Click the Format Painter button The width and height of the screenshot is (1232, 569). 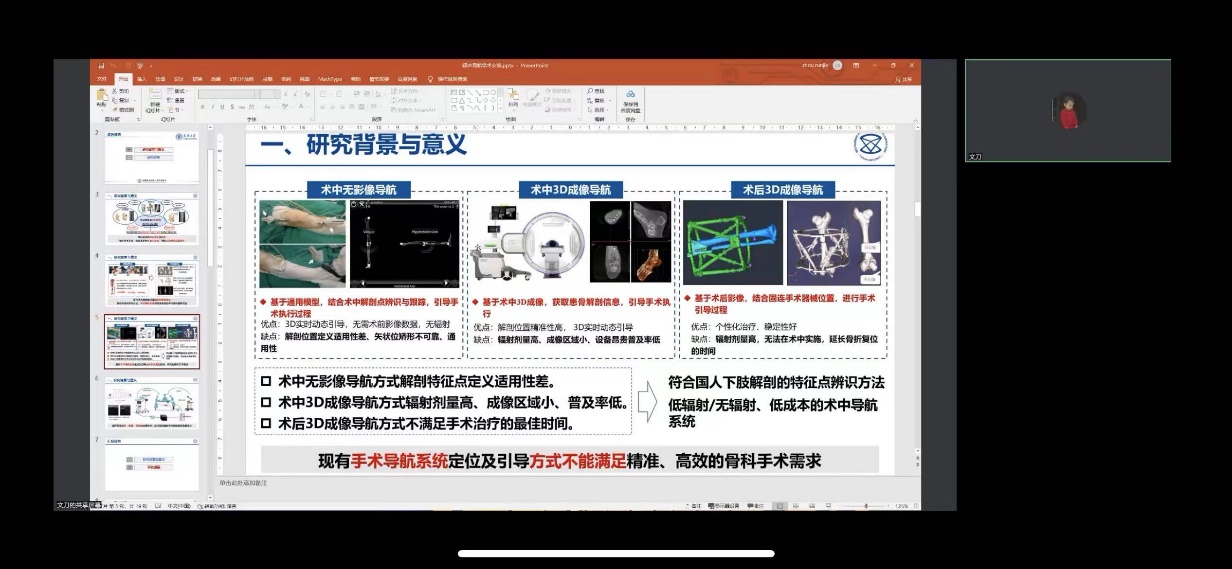tap(124, 109)
